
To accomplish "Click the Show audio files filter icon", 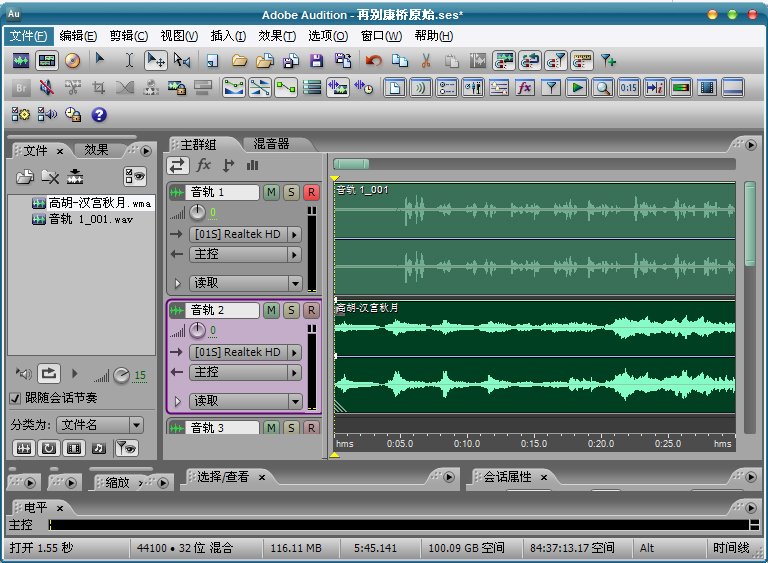I will tap(24, 448).
